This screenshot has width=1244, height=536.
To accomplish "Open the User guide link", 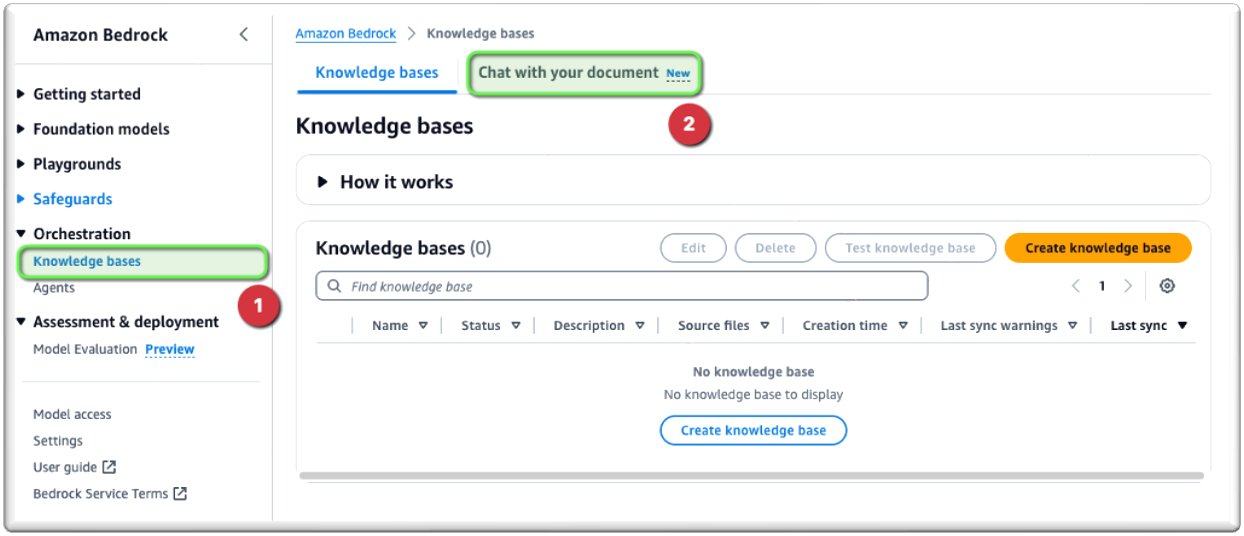I will pos(65,467).
